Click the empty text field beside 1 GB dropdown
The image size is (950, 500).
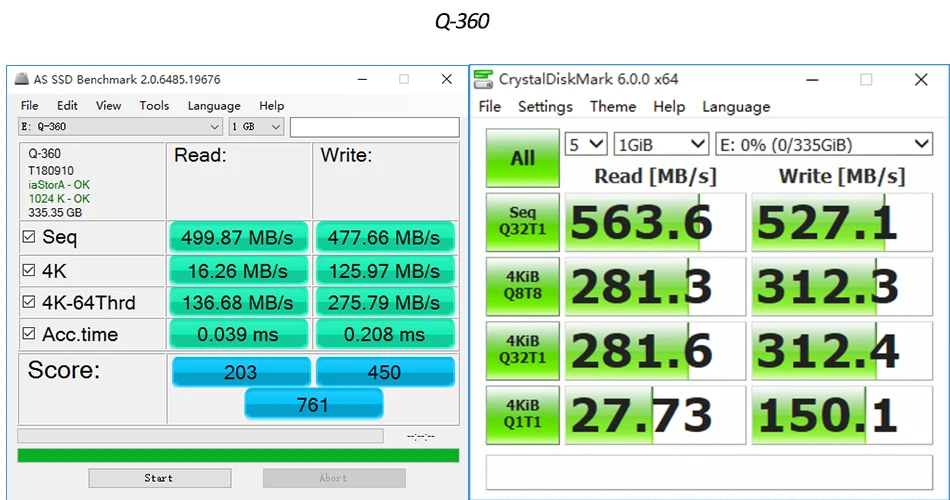374,127
